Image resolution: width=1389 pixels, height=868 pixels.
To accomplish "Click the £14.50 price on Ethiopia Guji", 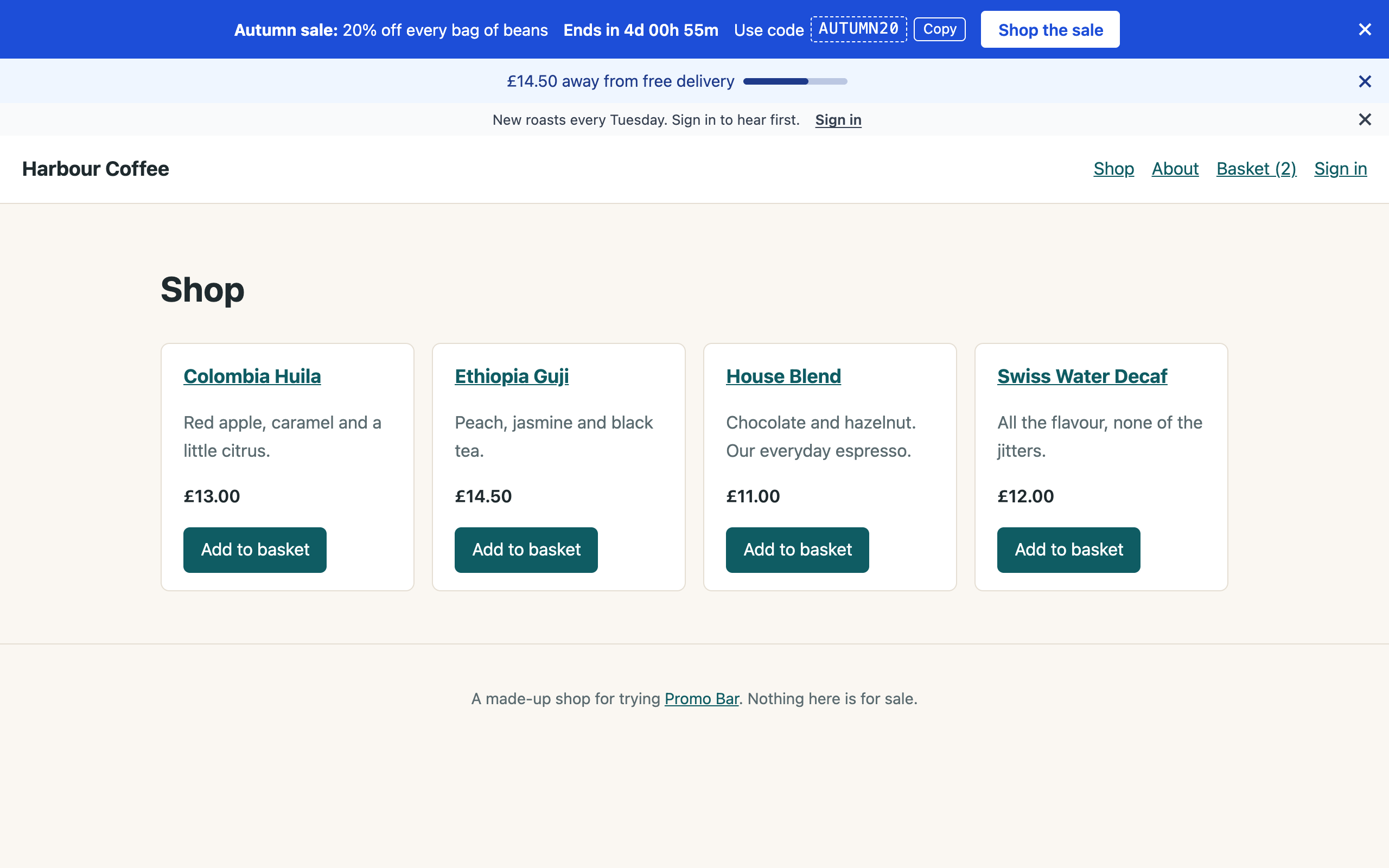I will click(x=483, y=496).
